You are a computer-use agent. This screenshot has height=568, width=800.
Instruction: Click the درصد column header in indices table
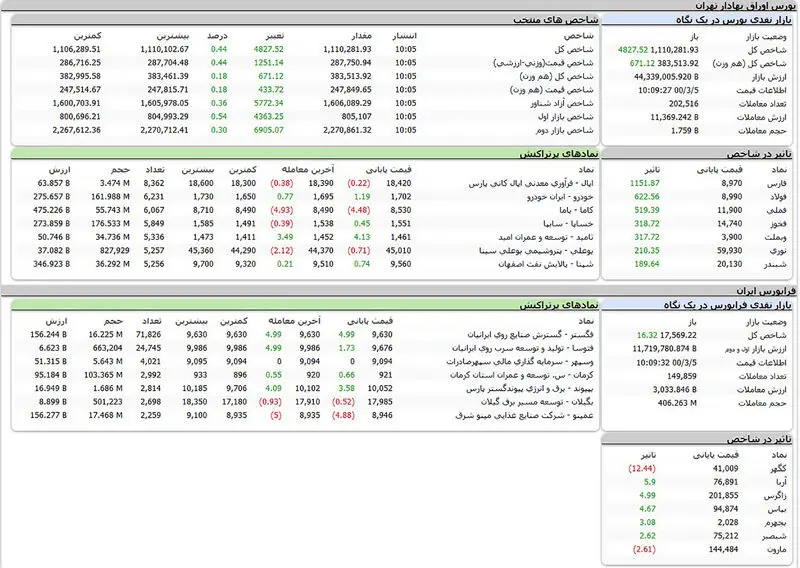pyautogui.click(x=217, y=36)
